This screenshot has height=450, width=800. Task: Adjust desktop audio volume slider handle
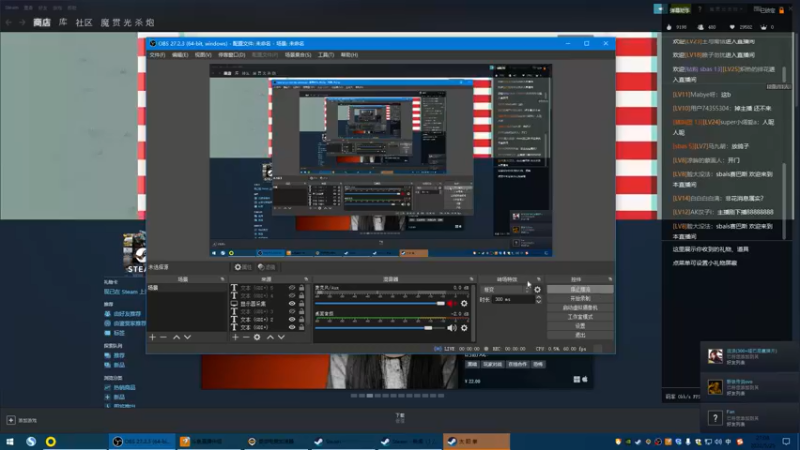pos(429,328)
